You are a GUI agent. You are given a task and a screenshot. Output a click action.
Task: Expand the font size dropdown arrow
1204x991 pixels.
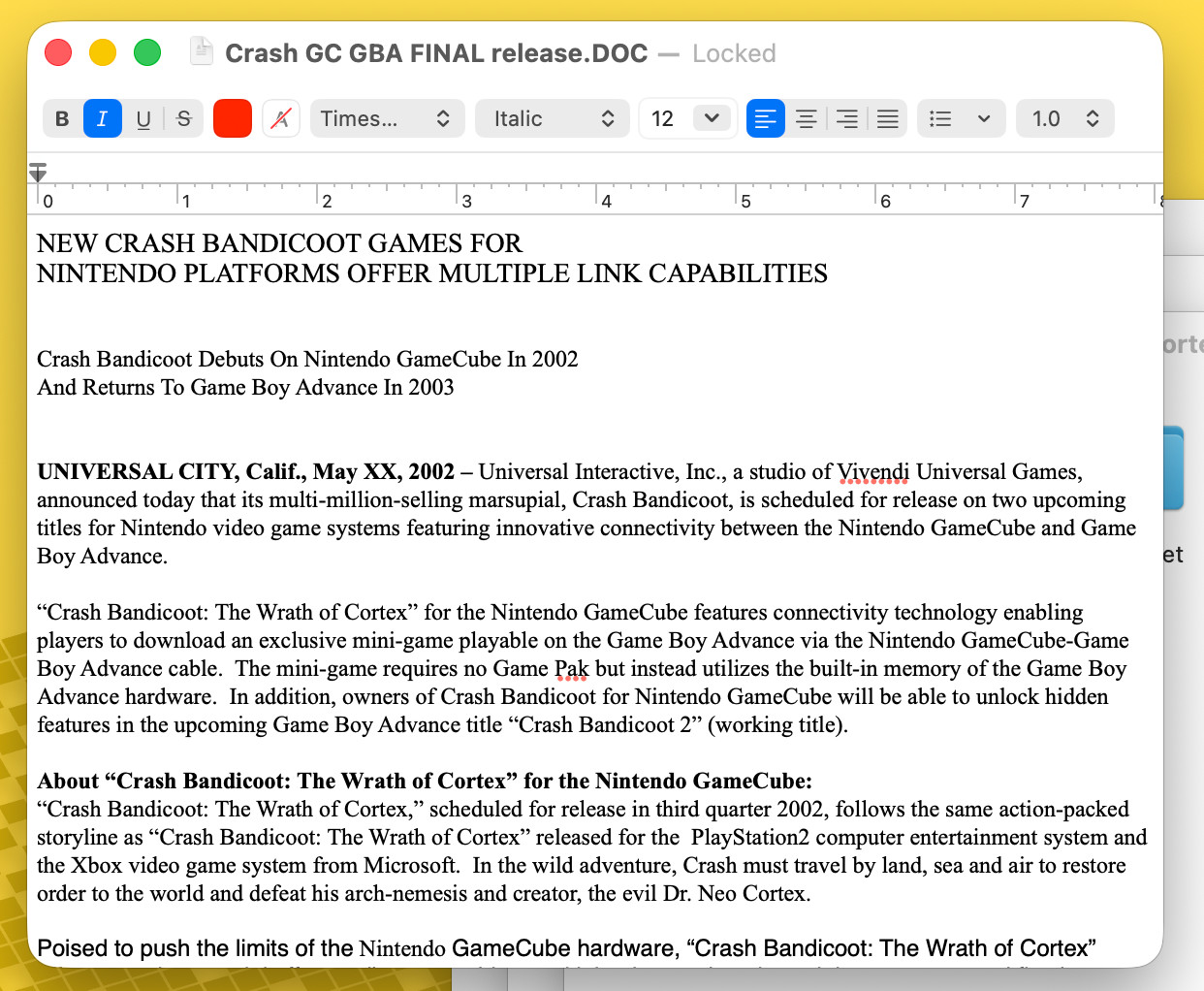pos(713,118)
